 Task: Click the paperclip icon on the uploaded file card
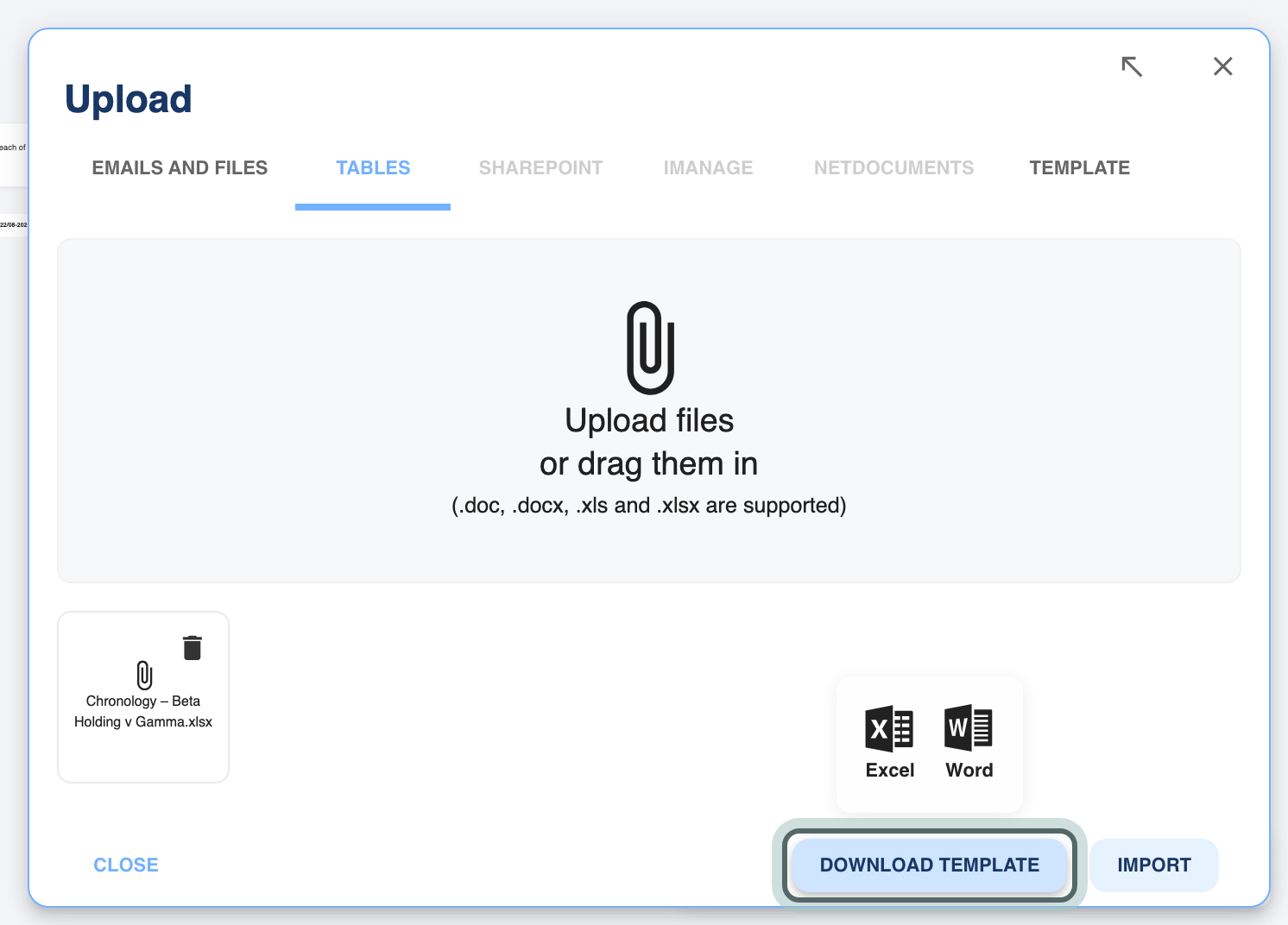144,675
